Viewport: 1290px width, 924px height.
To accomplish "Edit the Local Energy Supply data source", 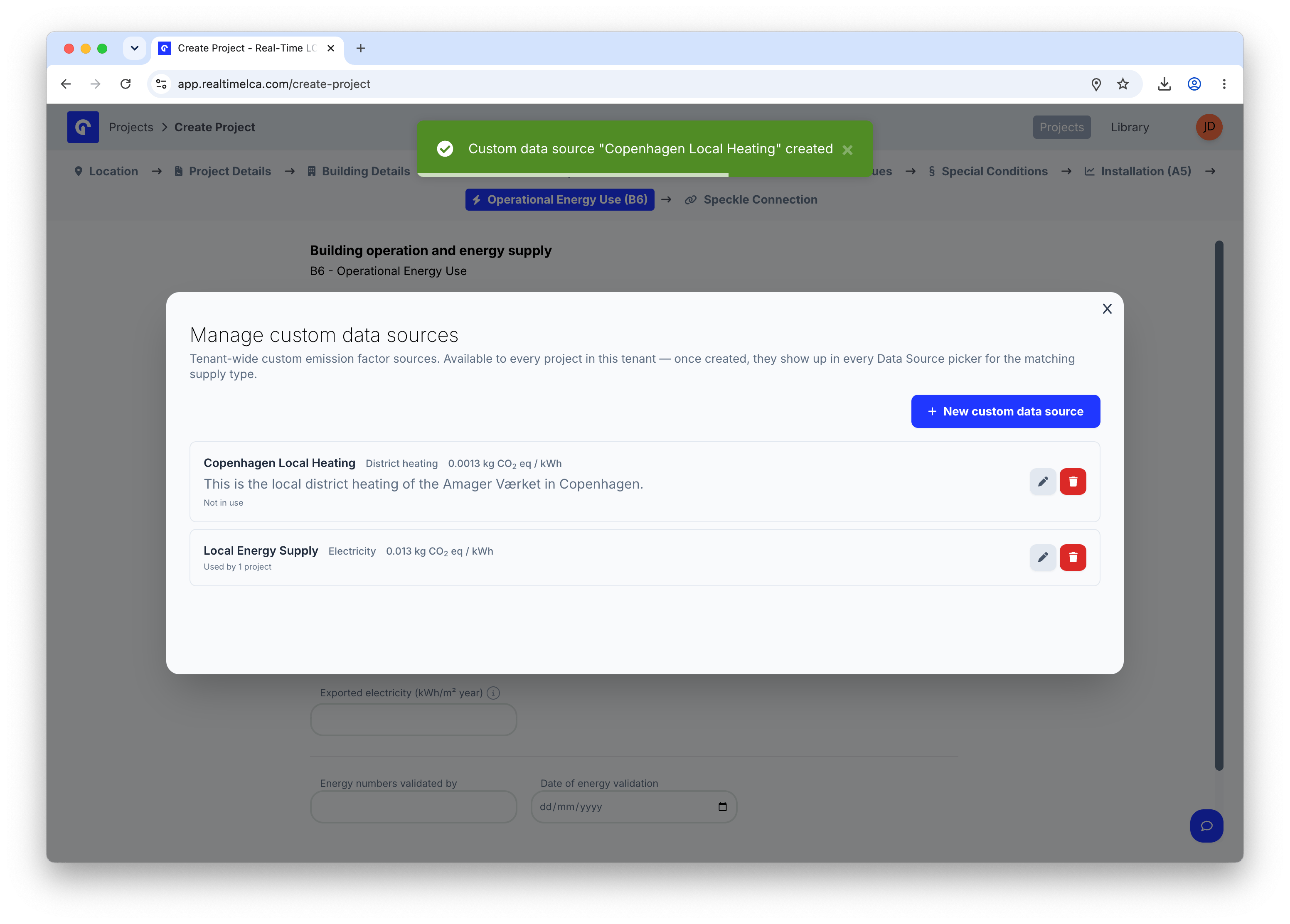I will (1043, 557).
